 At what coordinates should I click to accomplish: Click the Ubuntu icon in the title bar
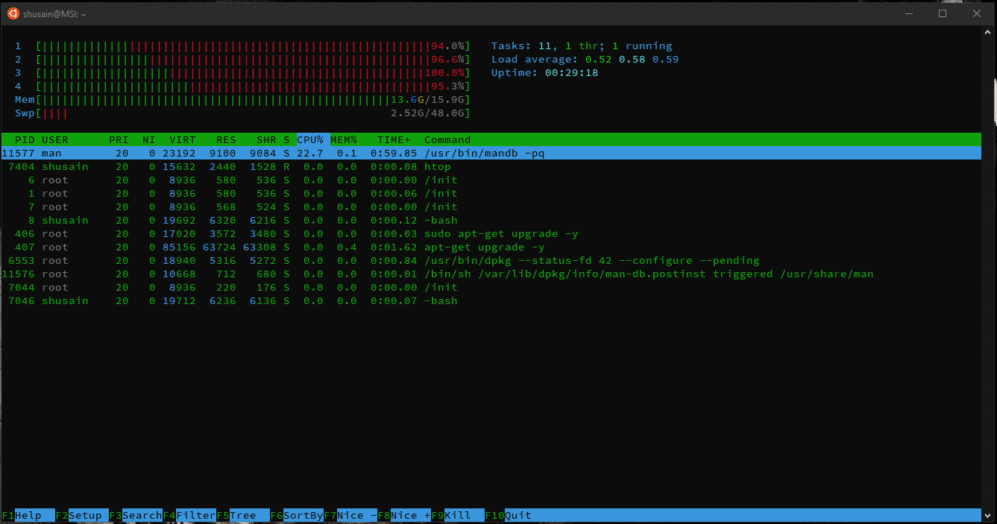[13, 13]
